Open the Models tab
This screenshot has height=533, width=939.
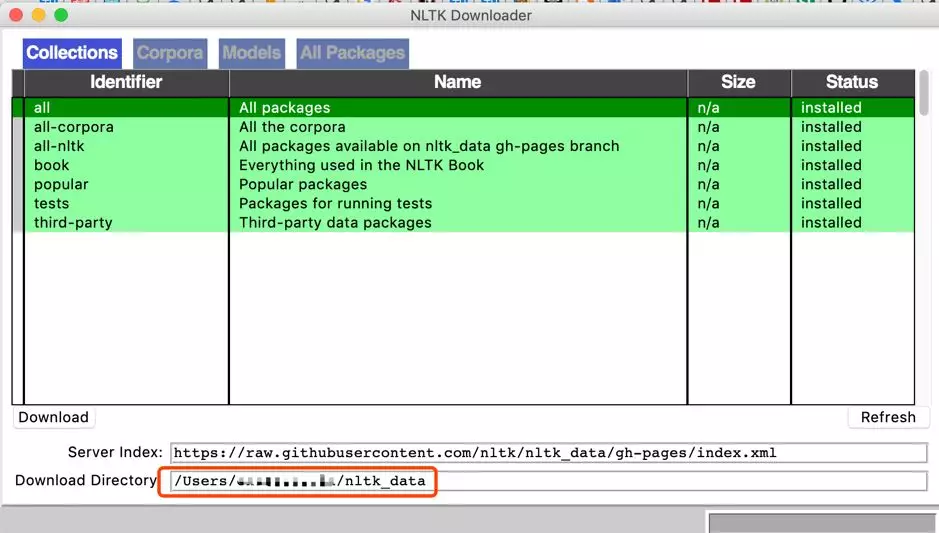click(252, 53)
